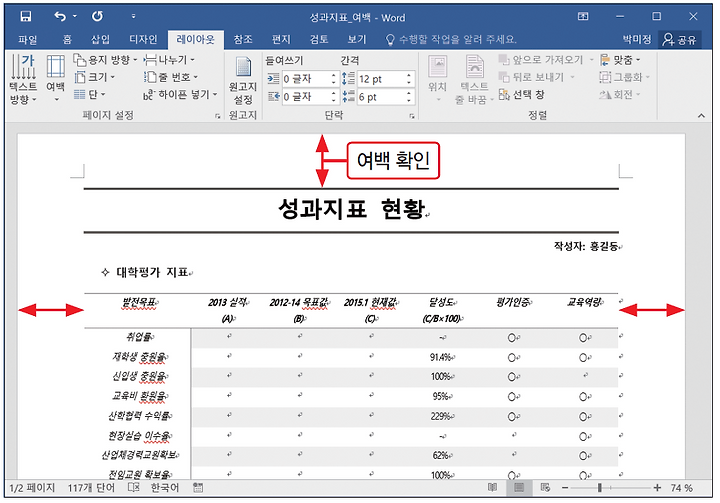Open the 단락 paragraph dialog launcher
This screenshot has height=503, width=720.
(412, 117)
